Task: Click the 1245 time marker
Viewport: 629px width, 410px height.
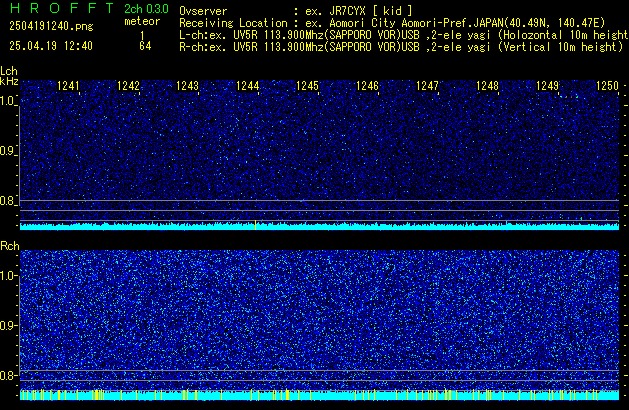Action: coord(307,86)
